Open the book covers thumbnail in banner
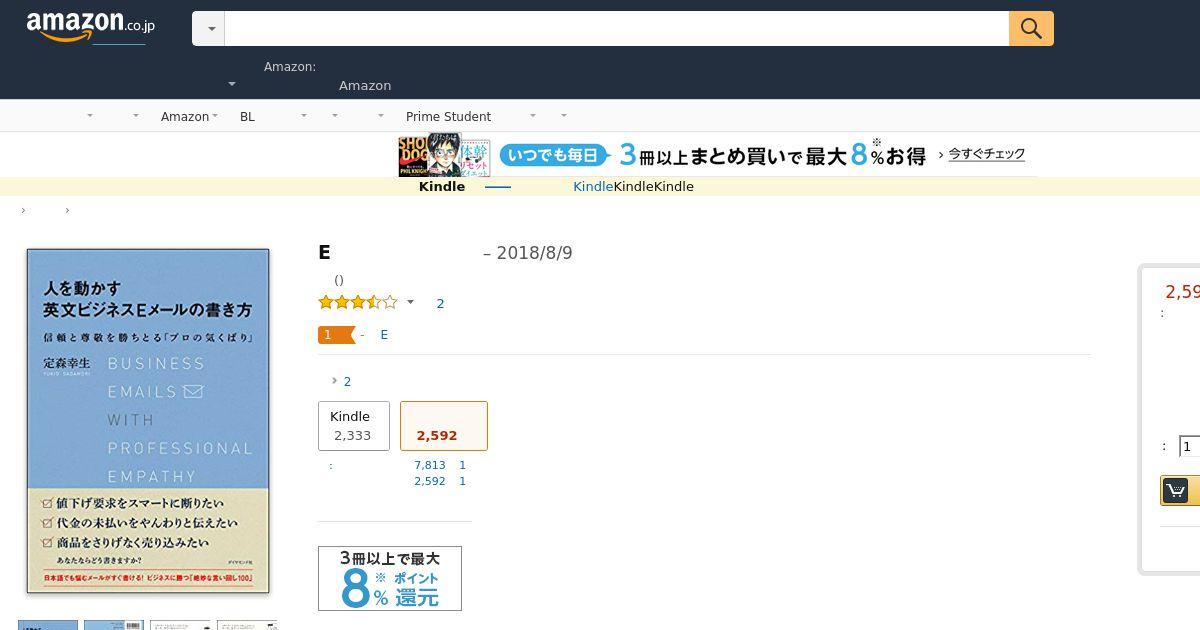 tap(444, 156)
